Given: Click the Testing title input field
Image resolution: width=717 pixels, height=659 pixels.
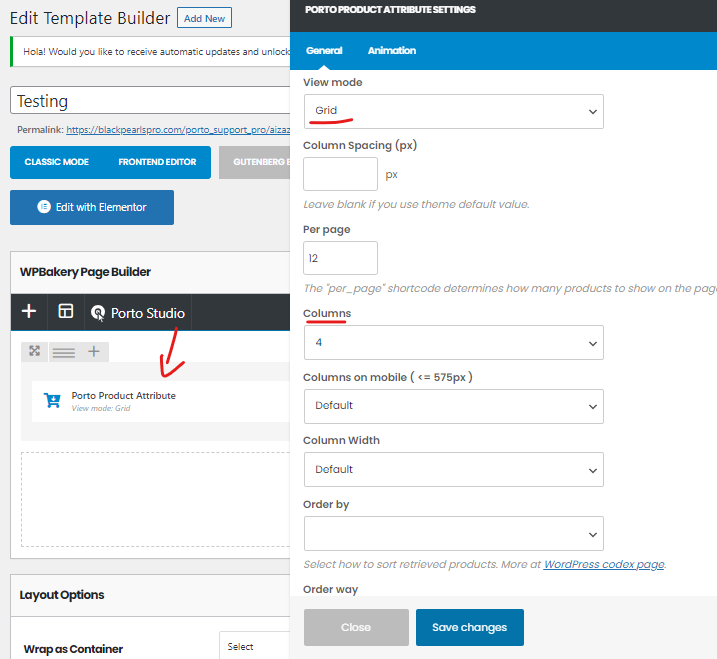Looking at the screenshot, I should click(x=150, y=100).
